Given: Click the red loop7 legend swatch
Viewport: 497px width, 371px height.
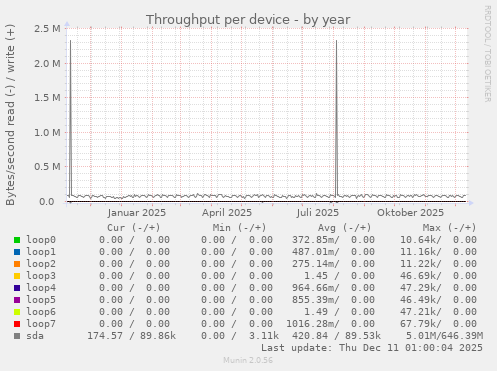Looking at the screenshot, I should click(x=17, y=324).
